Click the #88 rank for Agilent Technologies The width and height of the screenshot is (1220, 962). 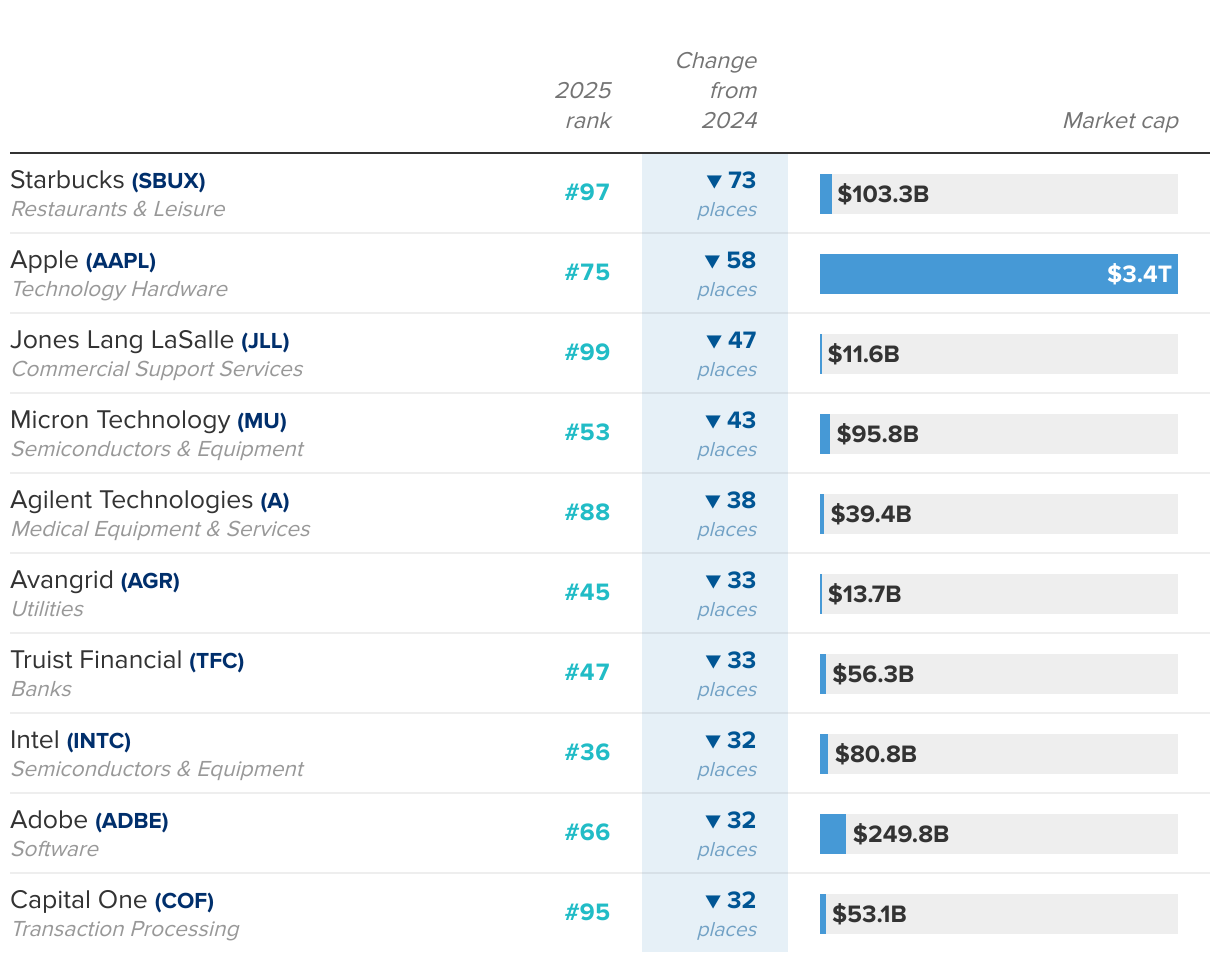(x=587, y=512)
